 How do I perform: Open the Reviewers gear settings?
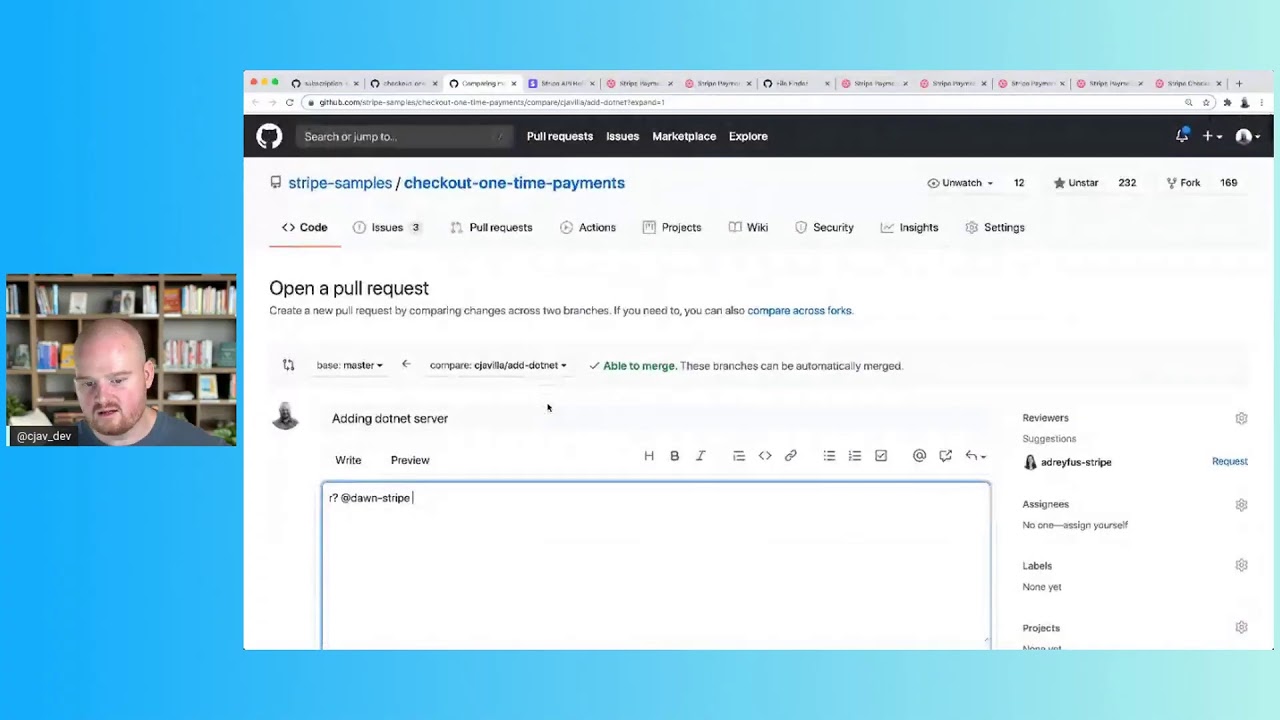click(x=1241, y=418)
